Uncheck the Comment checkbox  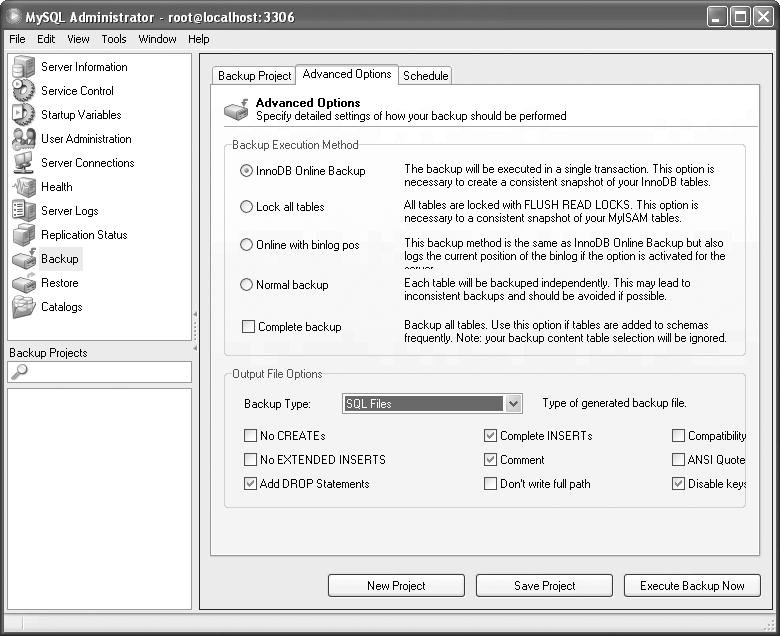tap(490, 459)
